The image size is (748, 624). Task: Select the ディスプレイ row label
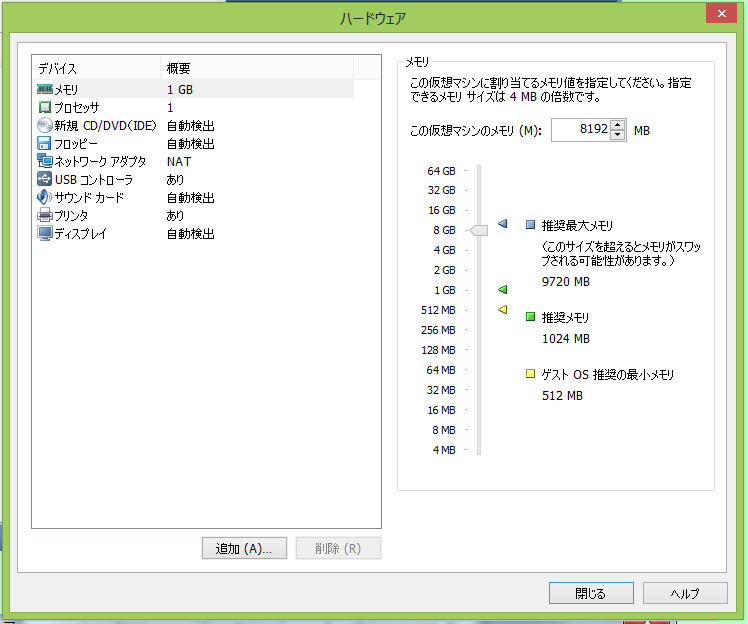tap(81, 234)
